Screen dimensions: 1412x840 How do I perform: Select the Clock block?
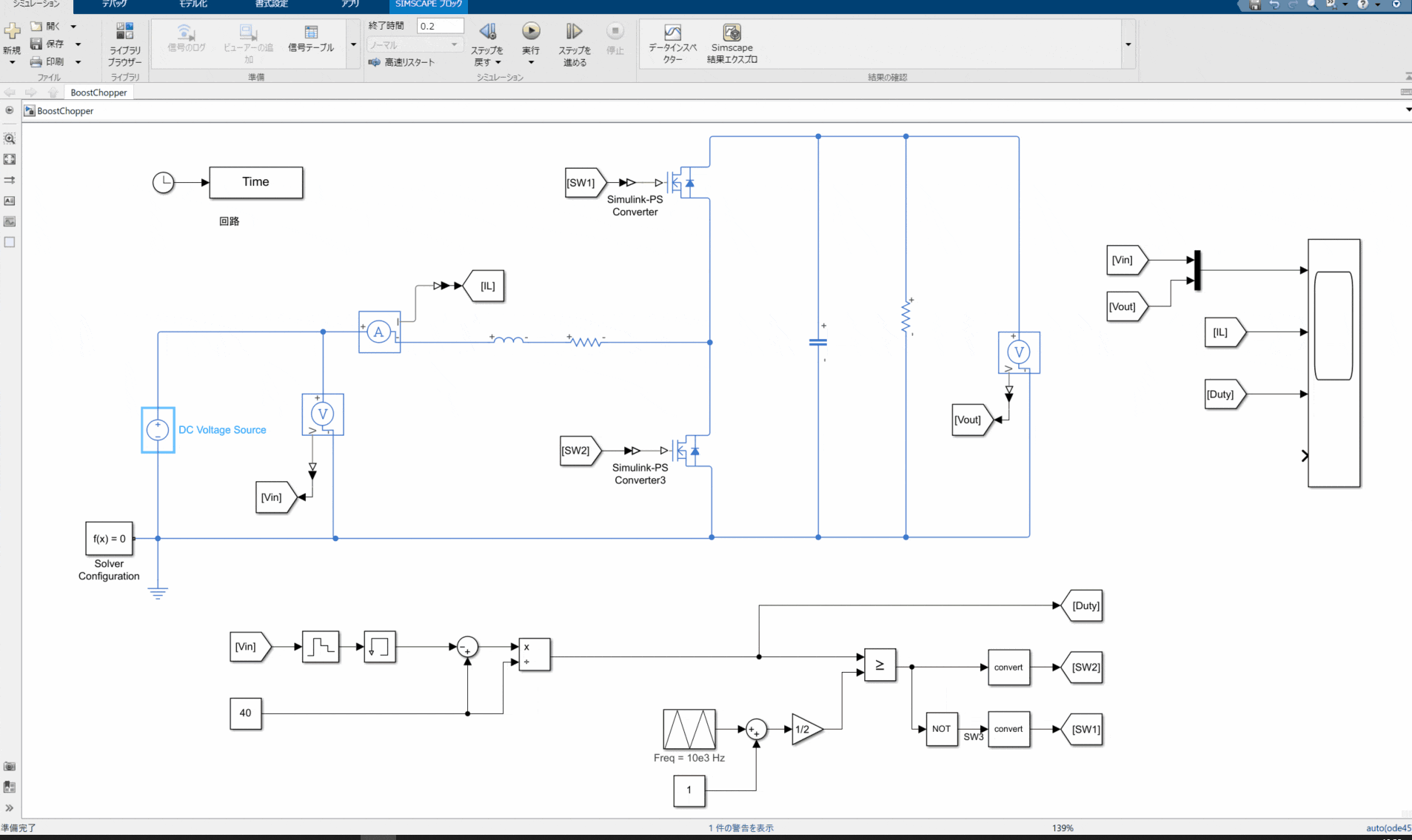pyautogui.click(x=163, y=182)
